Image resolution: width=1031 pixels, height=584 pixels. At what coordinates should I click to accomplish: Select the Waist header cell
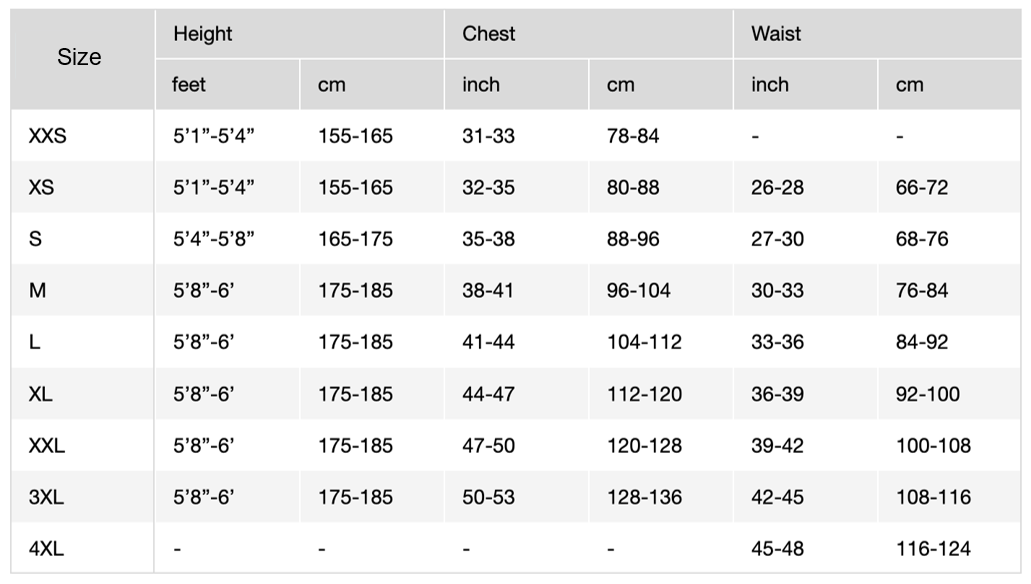click(x=777, y=34)
